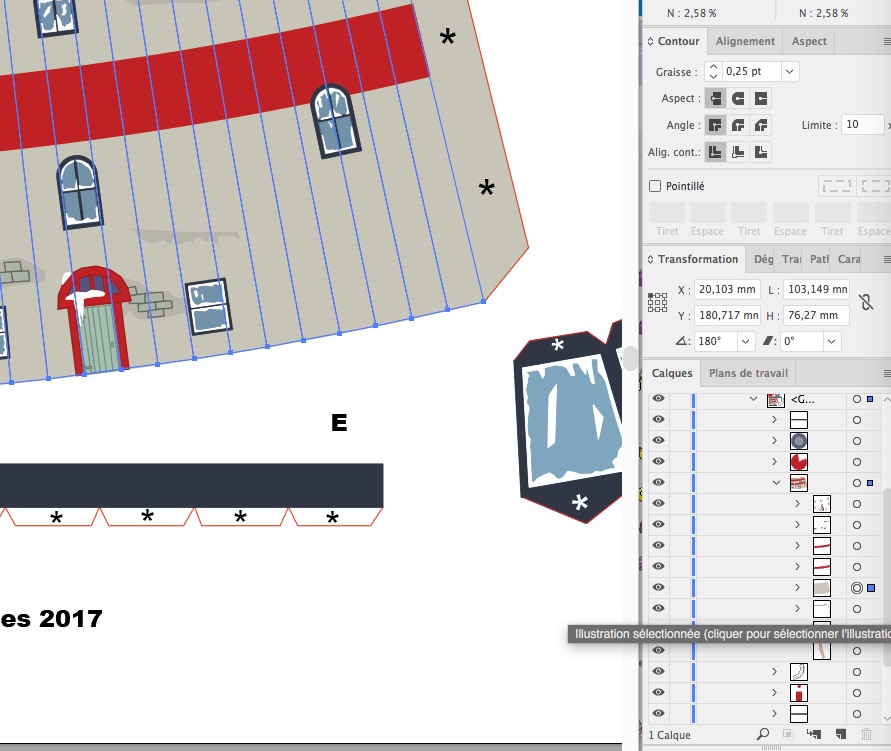Open the Aspect panel tab

coord(809,41)
